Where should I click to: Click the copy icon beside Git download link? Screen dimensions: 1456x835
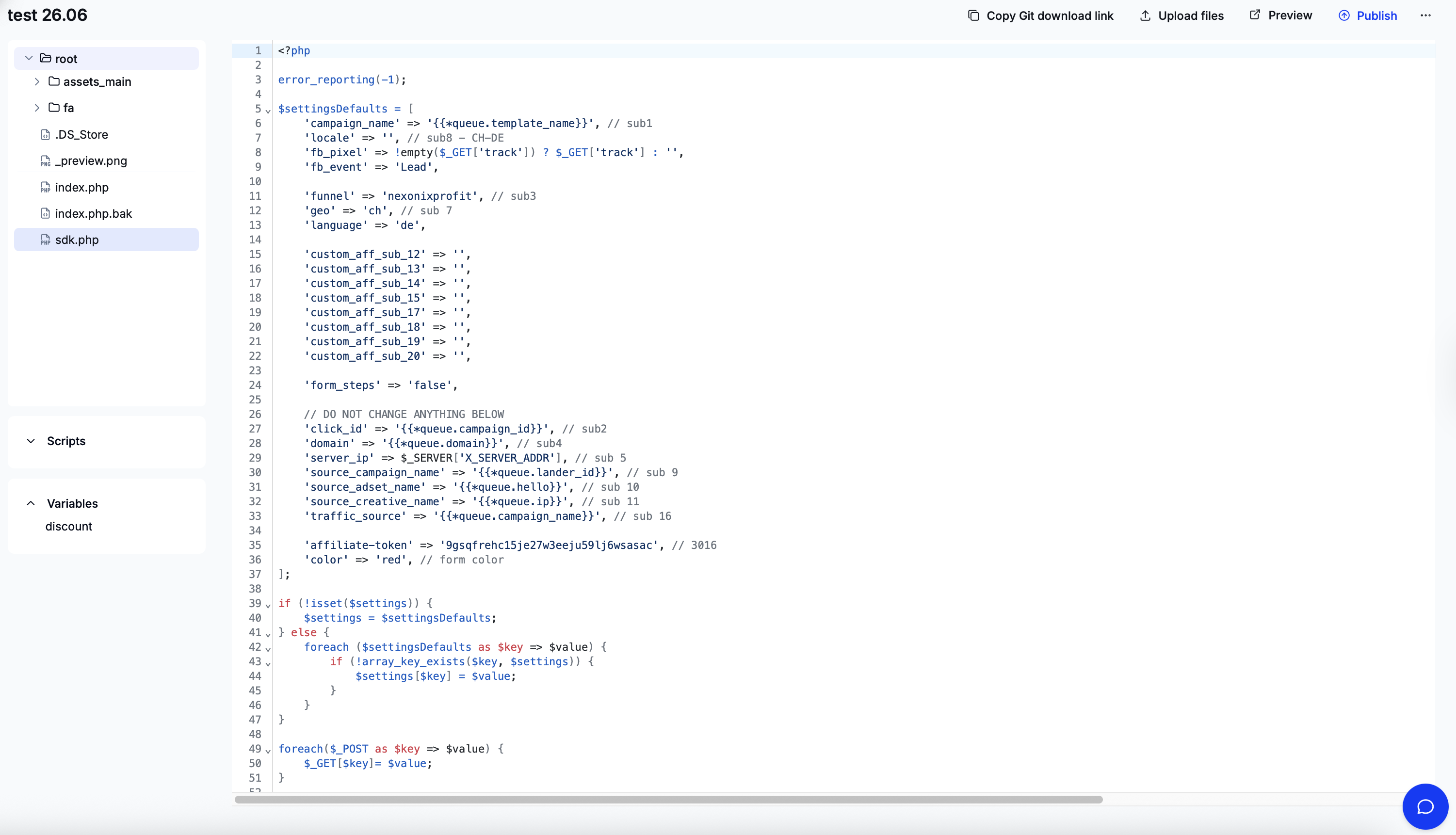[973, 16]
